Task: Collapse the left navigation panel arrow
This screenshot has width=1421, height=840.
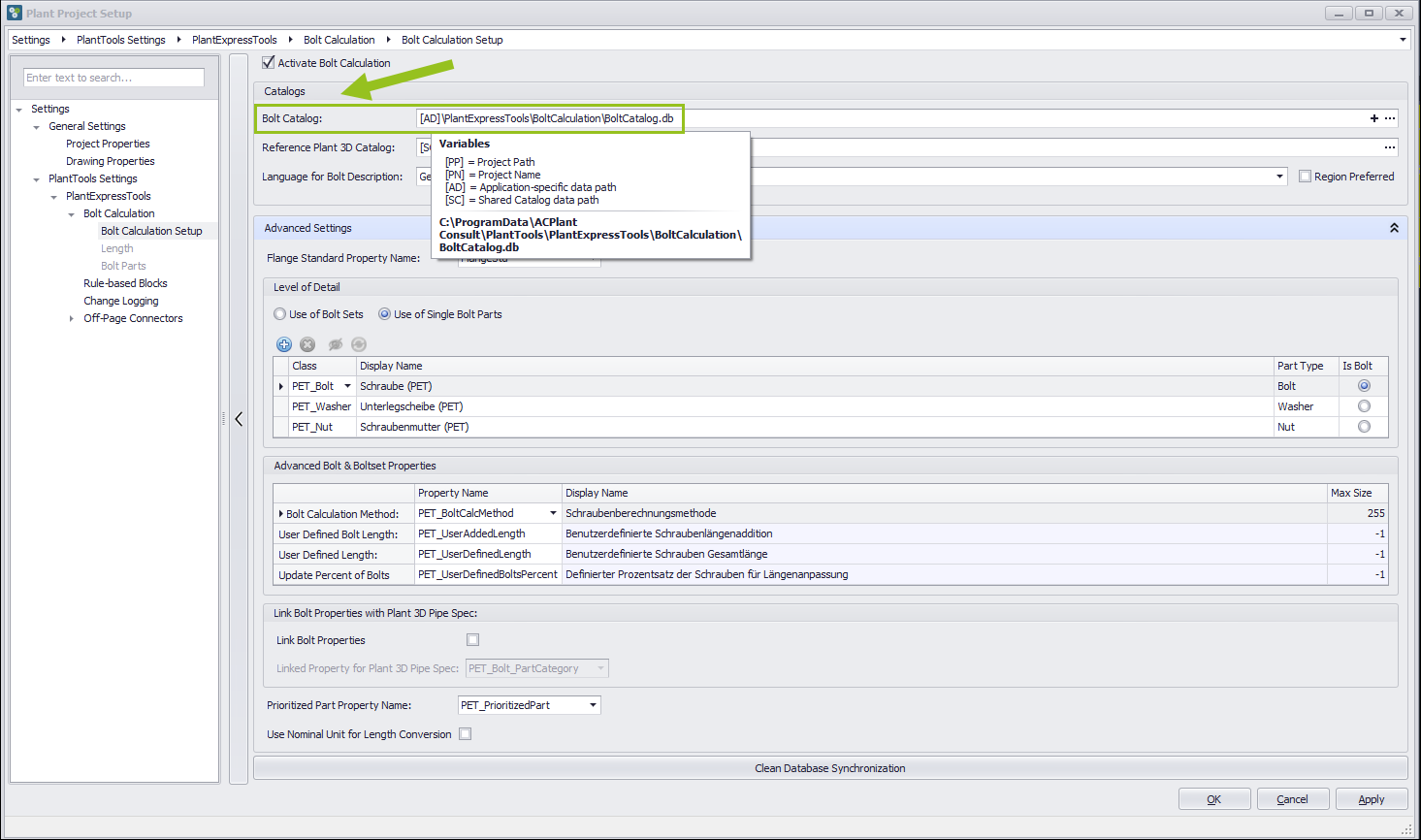Action: coord(239,419)
